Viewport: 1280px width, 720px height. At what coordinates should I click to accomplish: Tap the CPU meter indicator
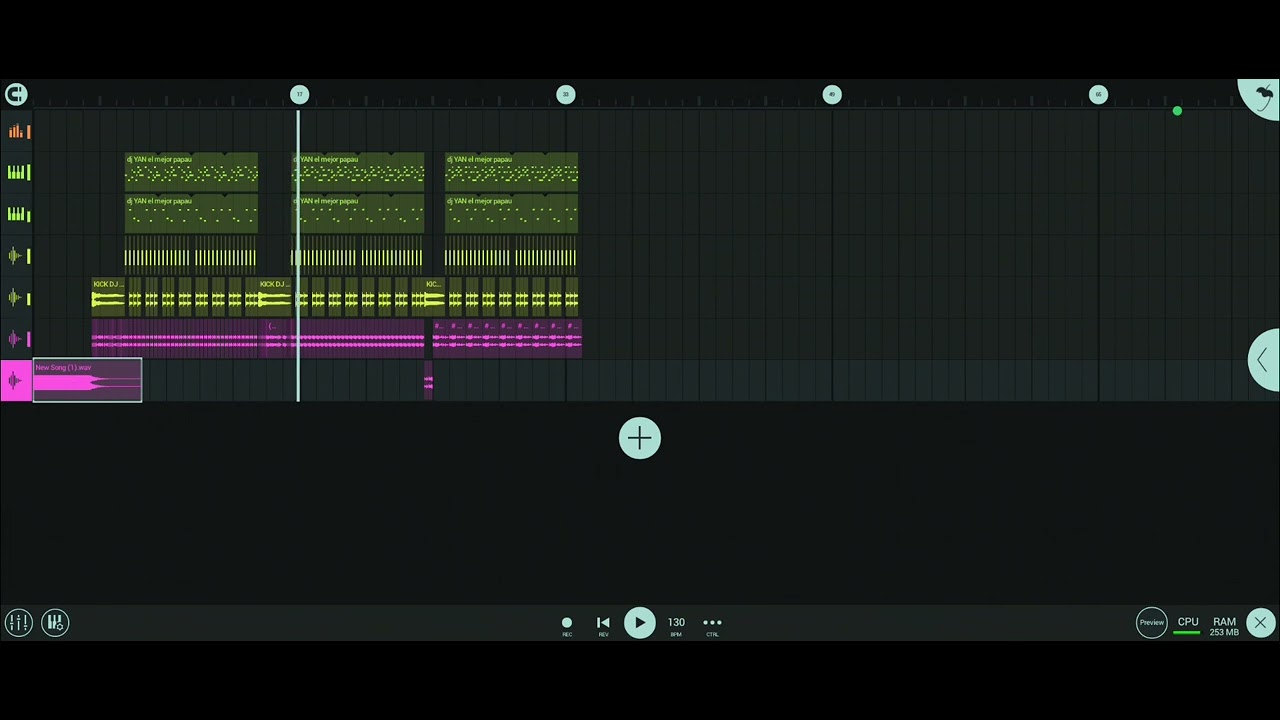coord(1187,625)
